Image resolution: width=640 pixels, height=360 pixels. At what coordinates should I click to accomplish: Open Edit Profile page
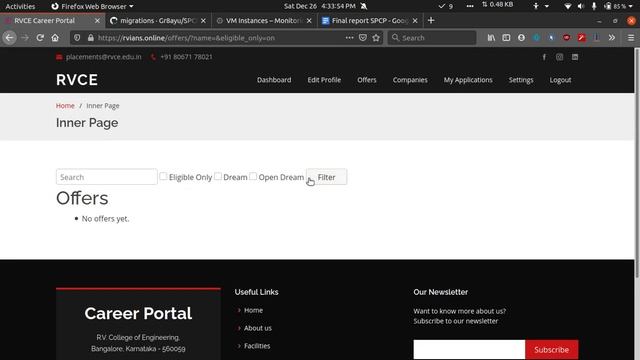(x=324, y=80)
